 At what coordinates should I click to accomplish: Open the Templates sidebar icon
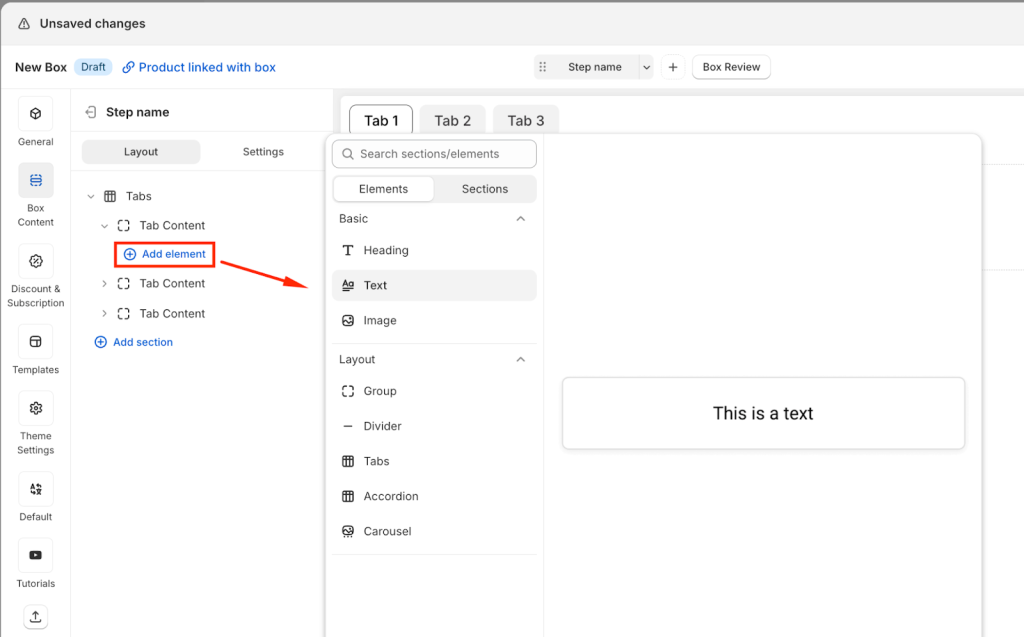[36, 342]
